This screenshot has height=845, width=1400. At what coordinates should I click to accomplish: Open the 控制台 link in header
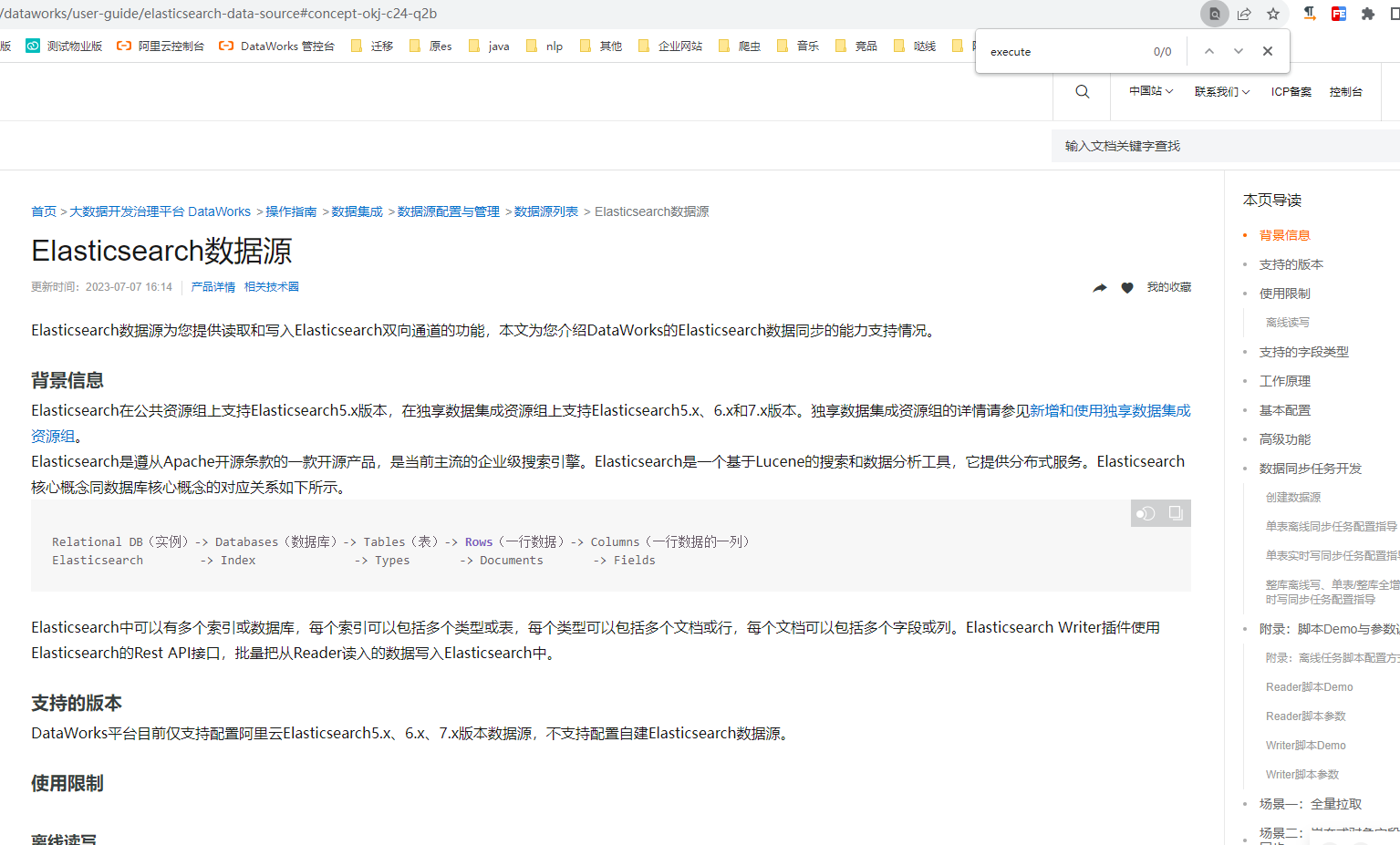1346,92
